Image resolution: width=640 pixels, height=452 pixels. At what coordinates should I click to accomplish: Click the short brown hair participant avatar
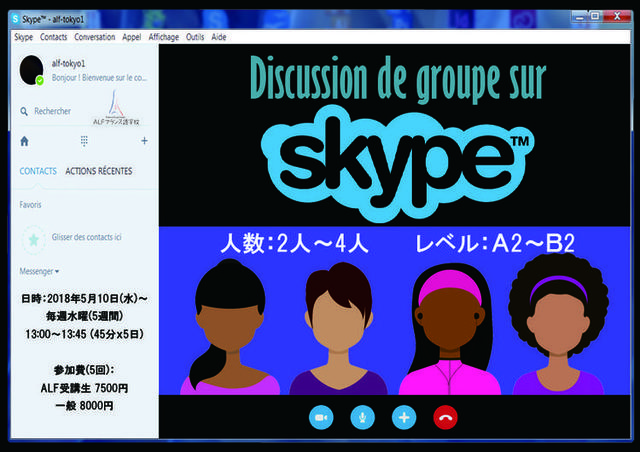[338, 328]
